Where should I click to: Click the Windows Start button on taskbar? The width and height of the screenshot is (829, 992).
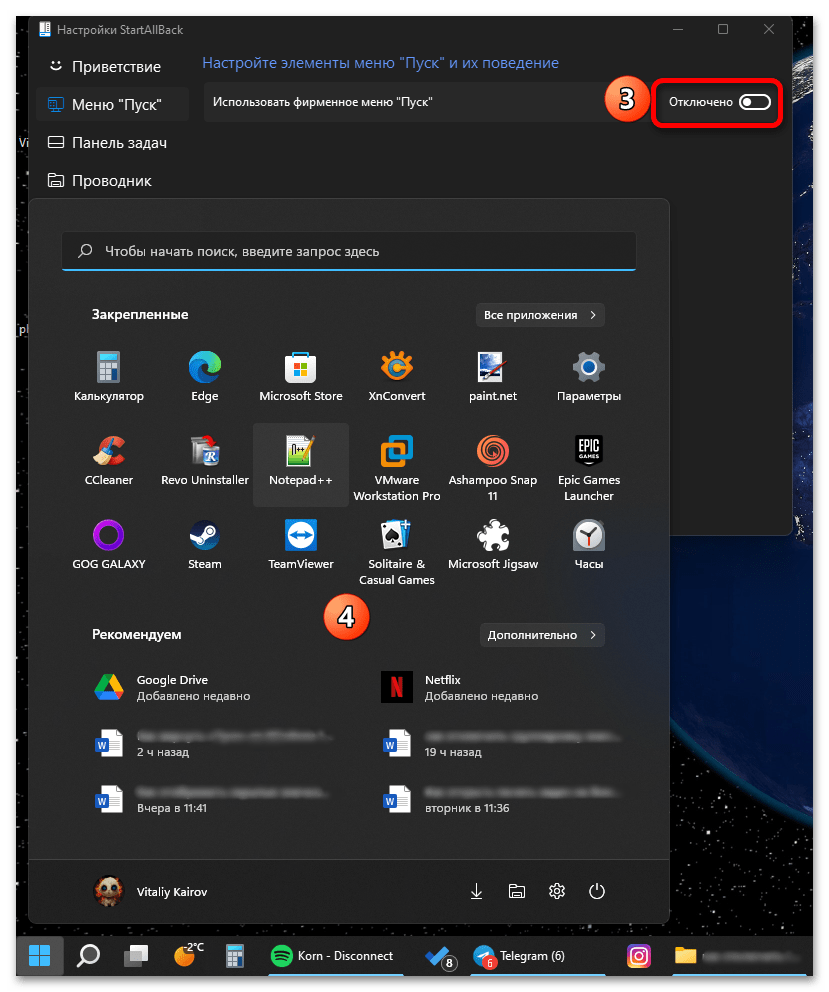pyautogui.click(x=39, y=955)
